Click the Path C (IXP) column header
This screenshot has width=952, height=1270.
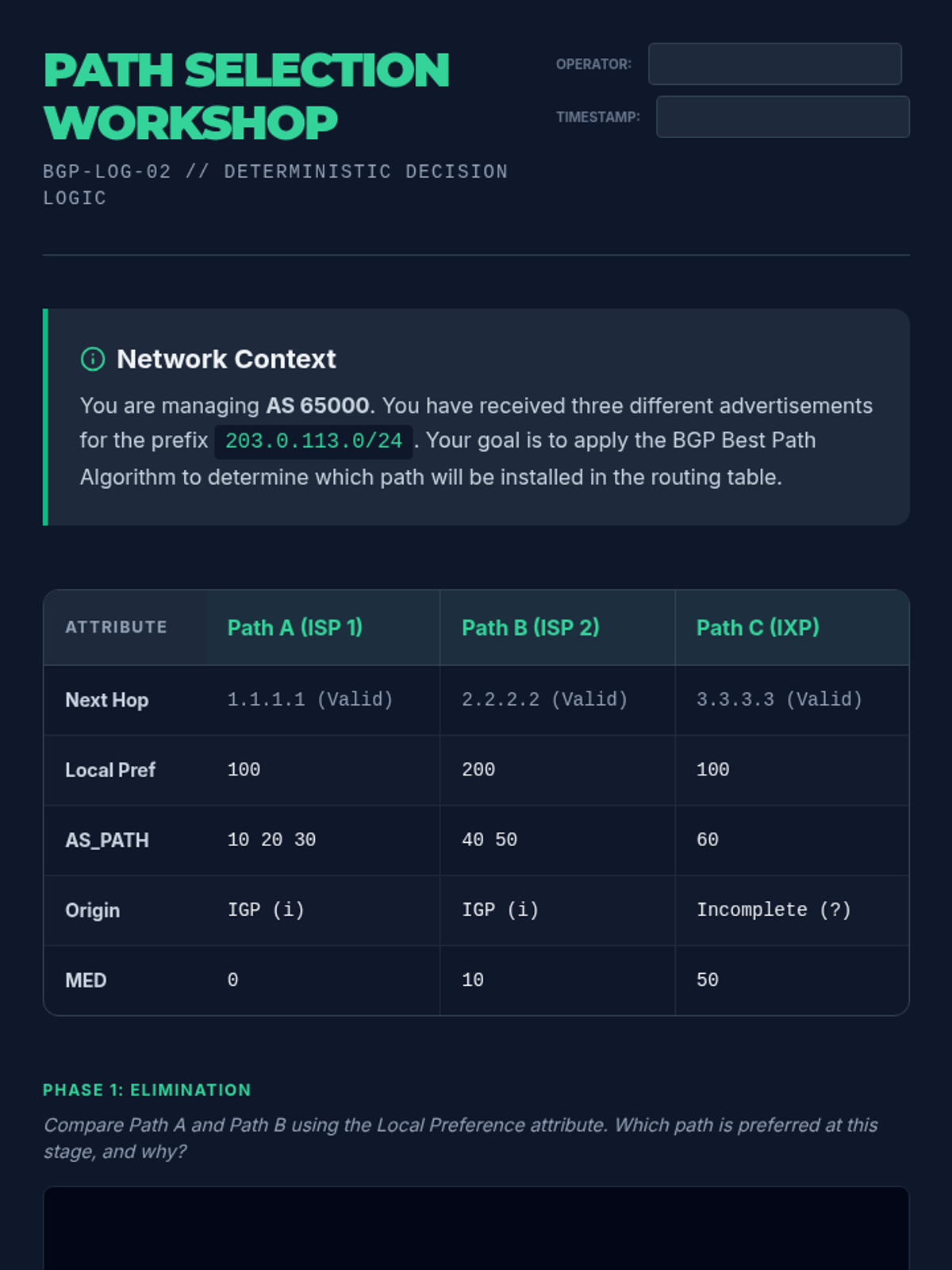click(x=758, y=628)
